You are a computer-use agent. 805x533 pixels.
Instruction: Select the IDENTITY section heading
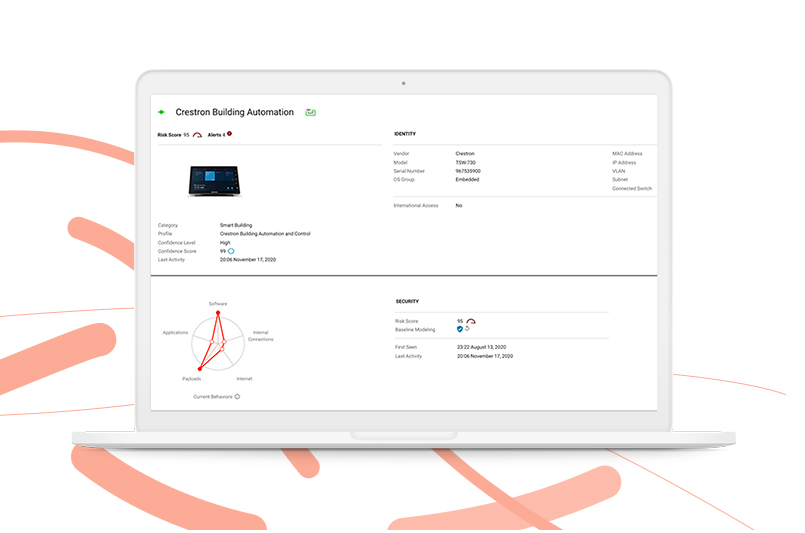[405, 134]
